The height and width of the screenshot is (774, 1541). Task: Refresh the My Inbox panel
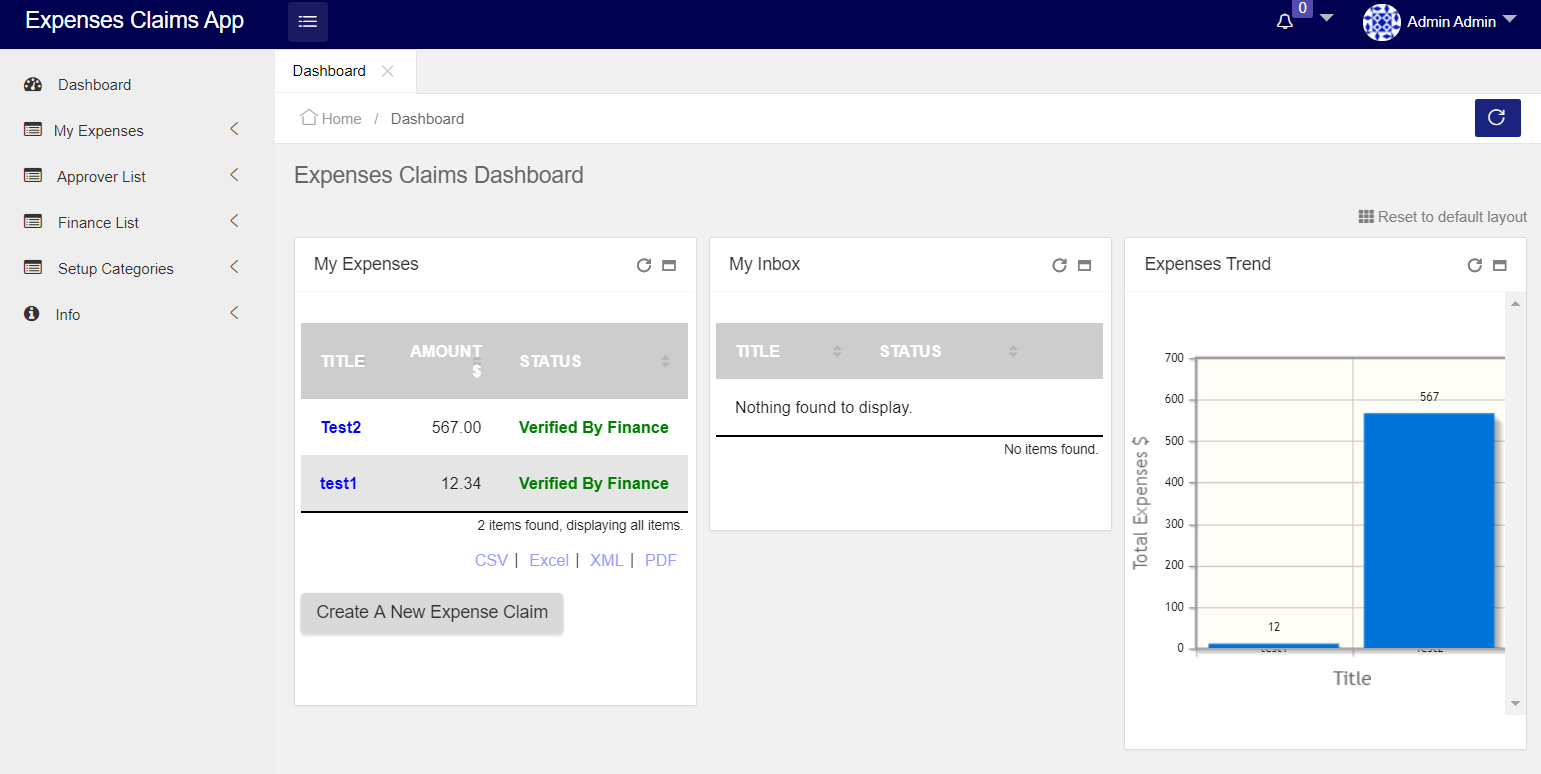pyautogui.click(x=1059, y=265)
